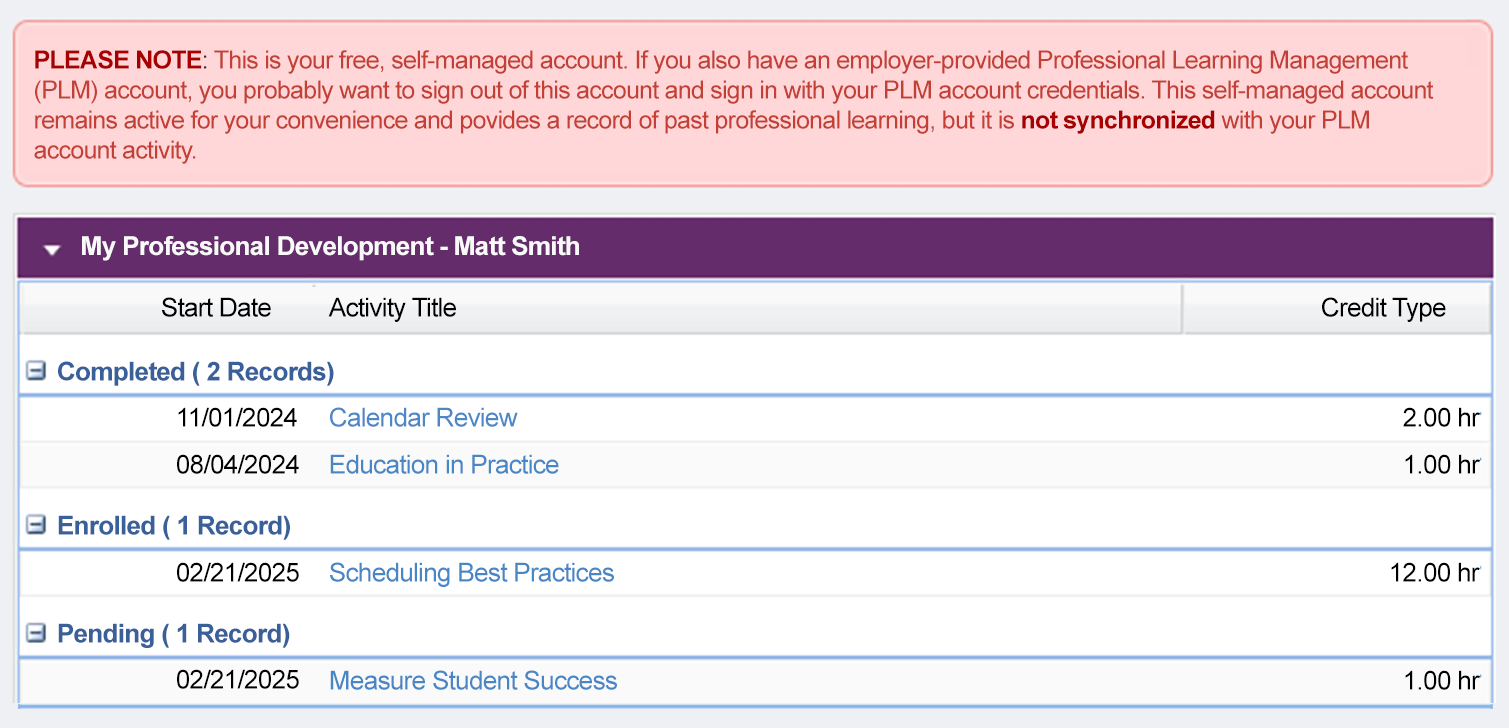
Task: Select the My Professional Development - Matt Smith header
Action: 330,246
